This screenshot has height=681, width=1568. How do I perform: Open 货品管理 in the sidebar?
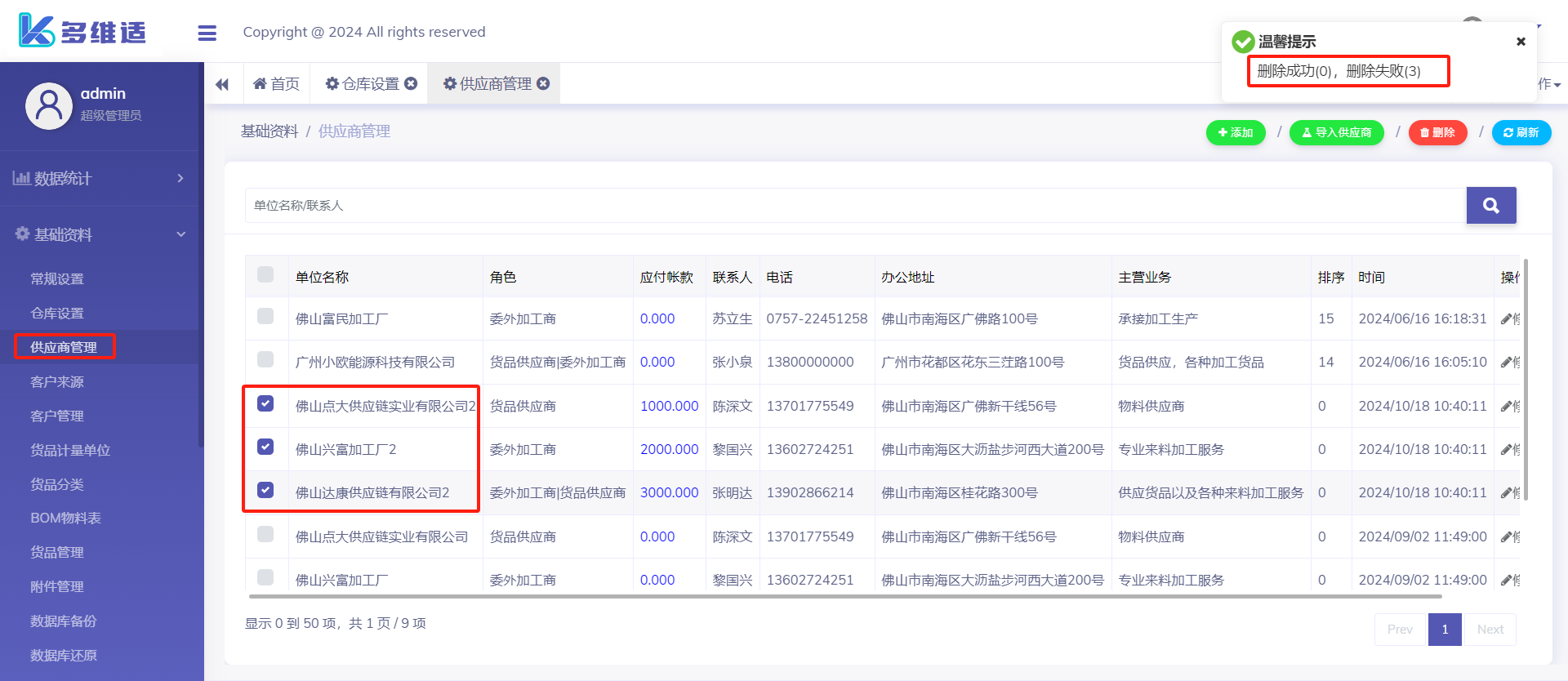[57, 552]
